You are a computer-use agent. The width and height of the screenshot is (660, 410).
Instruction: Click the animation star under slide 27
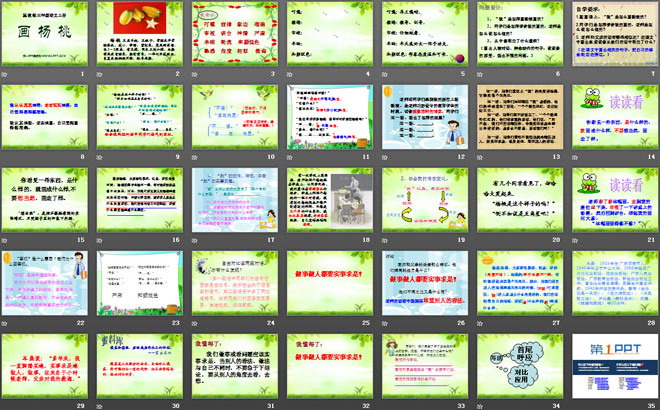pyautogui.click(x=480, y=323)
